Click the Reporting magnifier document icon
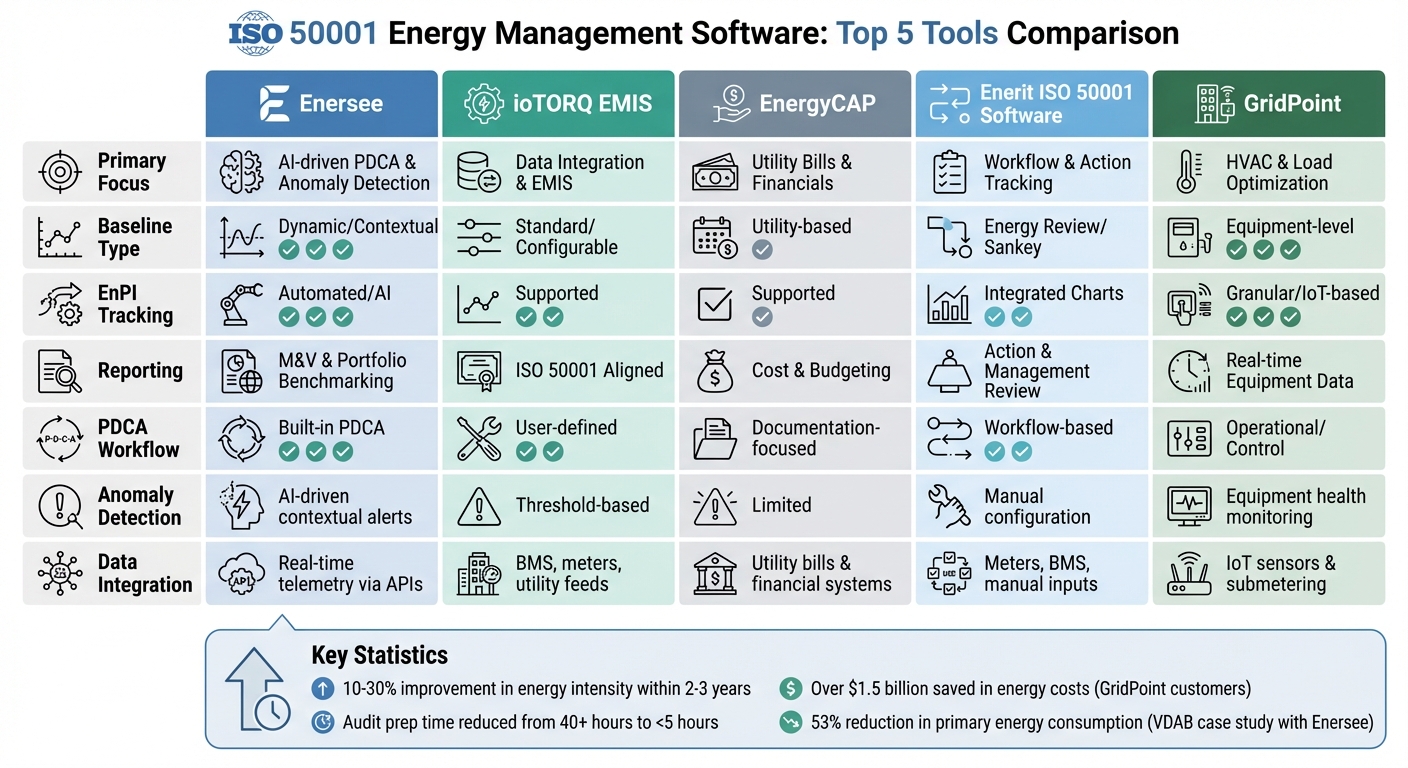Image resolution: width=1408 pixels, height=768 pixels. pos(60,371)
